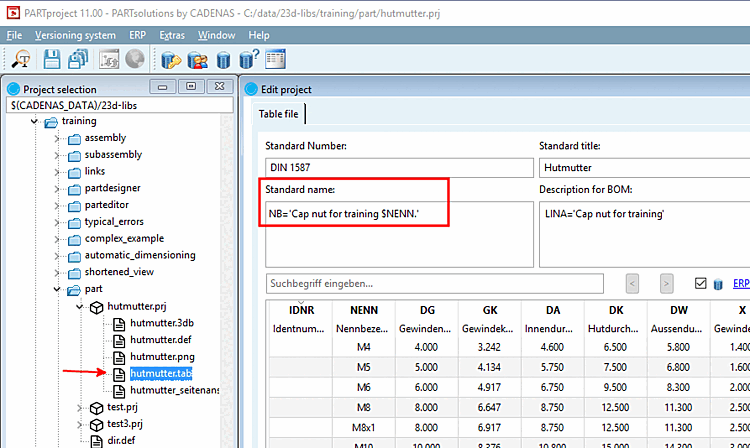This screenshot has width=750, height=448.
Task: Collapse the hutmutter.prj project node
Action: [79, 307]
